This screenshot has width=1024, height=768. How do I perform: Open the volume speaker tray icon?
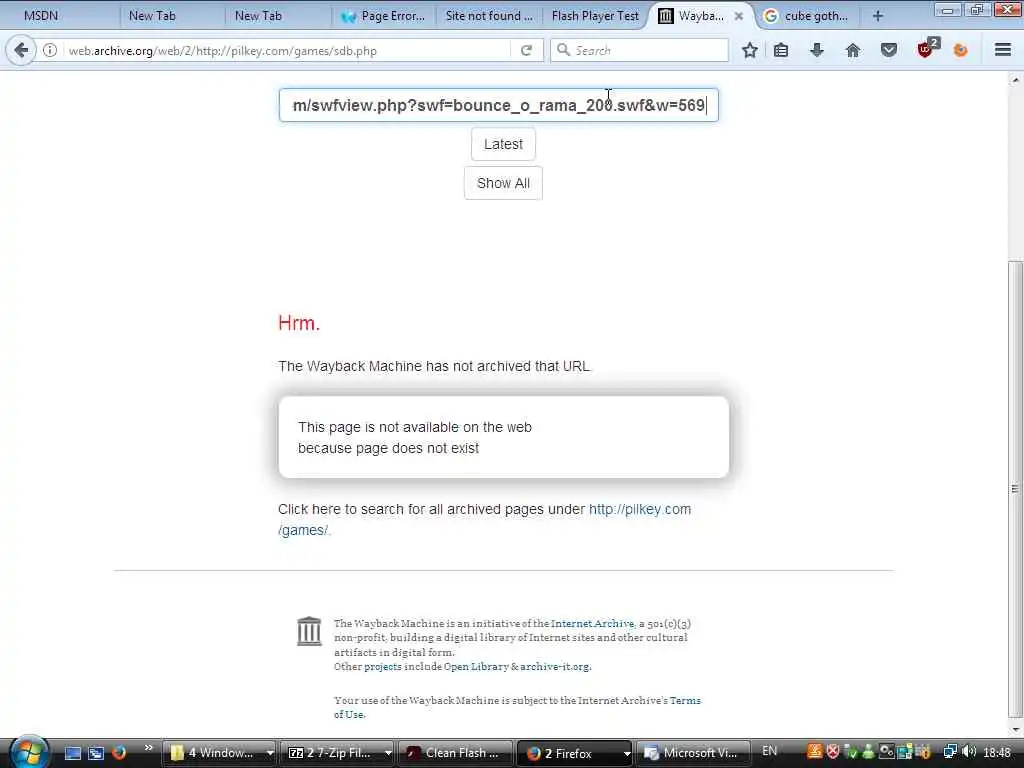pos(968,752)
